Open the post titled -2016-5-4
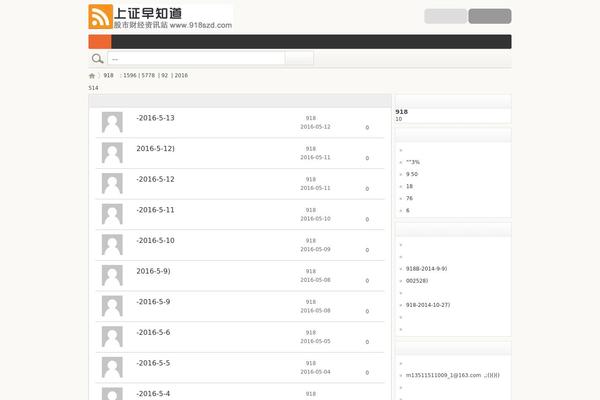This screenshot has height=400, width=600. tap(153, 393)
